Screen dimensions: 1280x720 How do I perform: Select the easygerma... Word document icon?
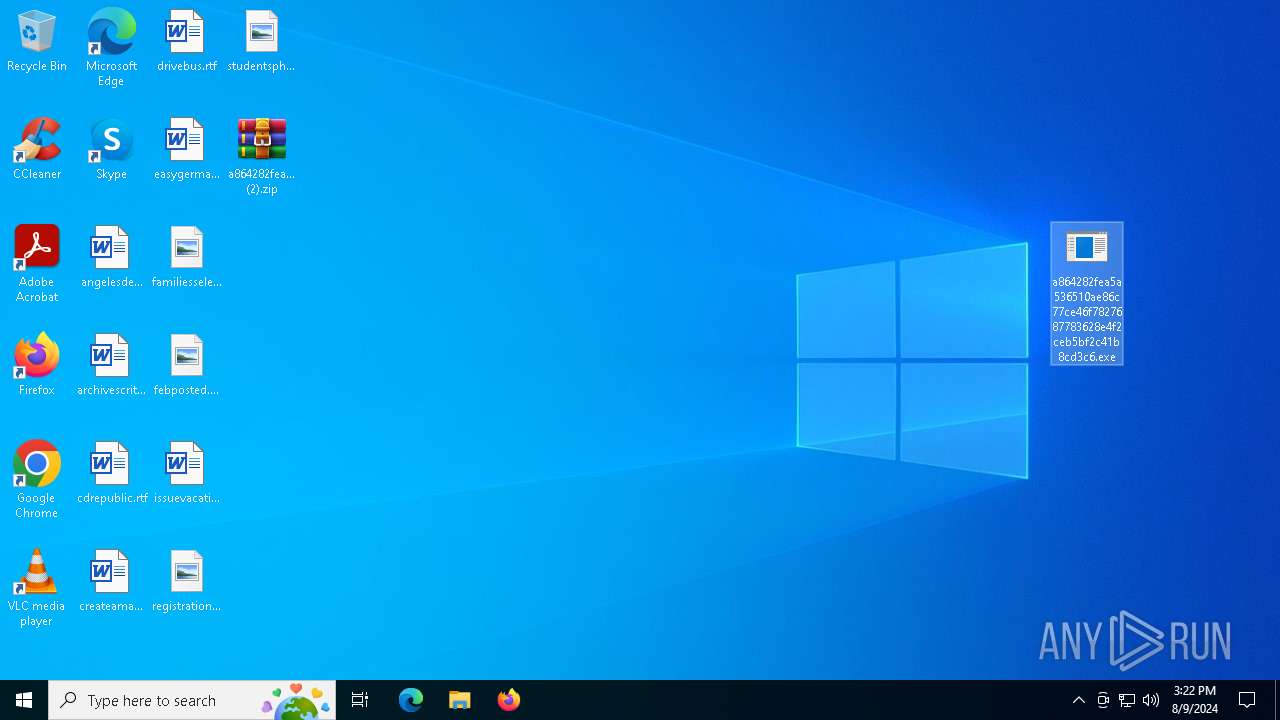[186, 150]
